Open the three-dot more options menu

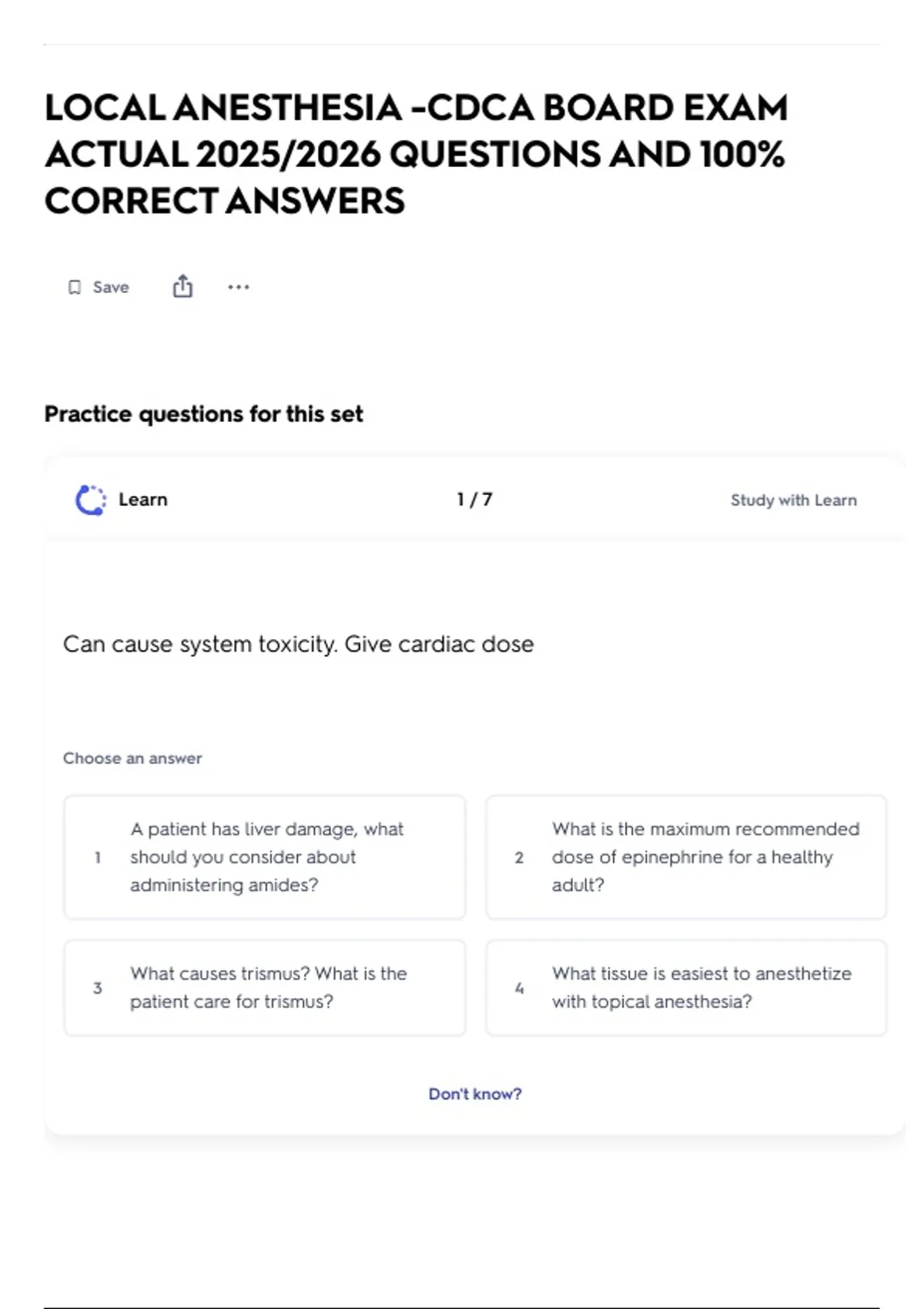(239, 287)
